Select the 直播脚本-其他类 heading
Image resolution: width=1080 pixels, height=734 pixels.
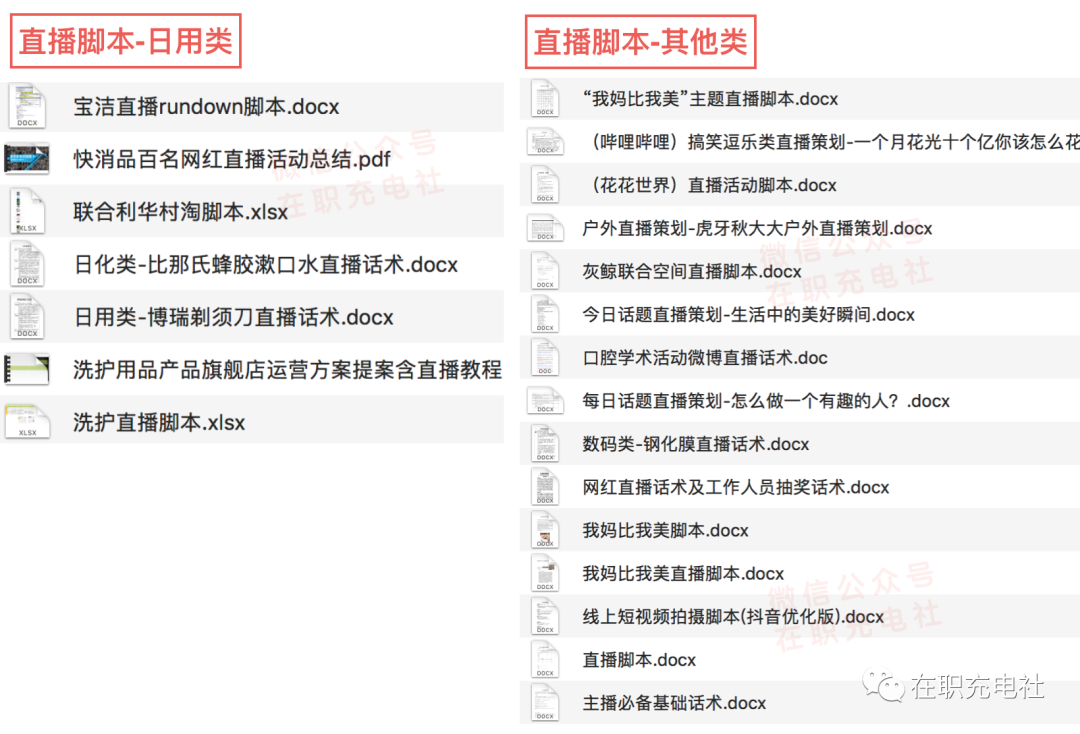click(x=640, y=42)
